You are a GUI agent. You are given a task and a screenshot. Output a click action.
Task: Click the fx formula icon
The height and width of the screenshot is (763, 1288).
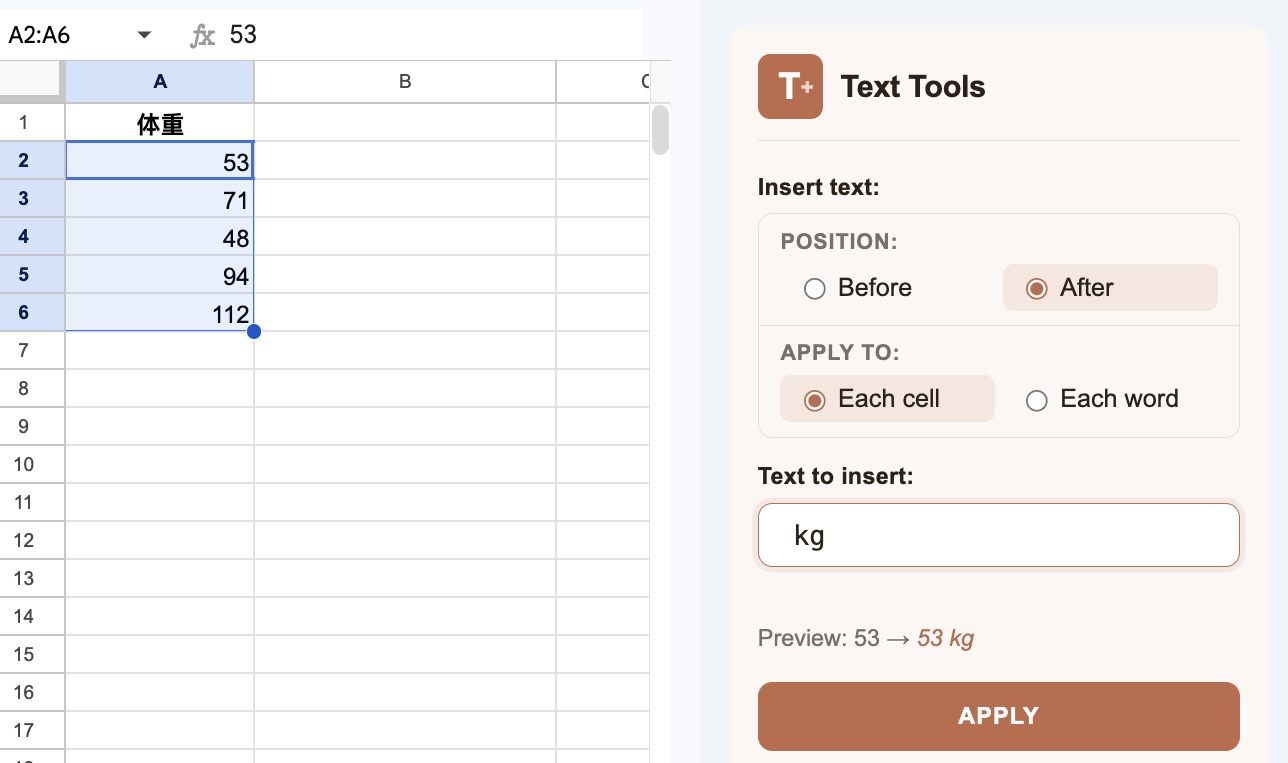(x=202, y=34)
